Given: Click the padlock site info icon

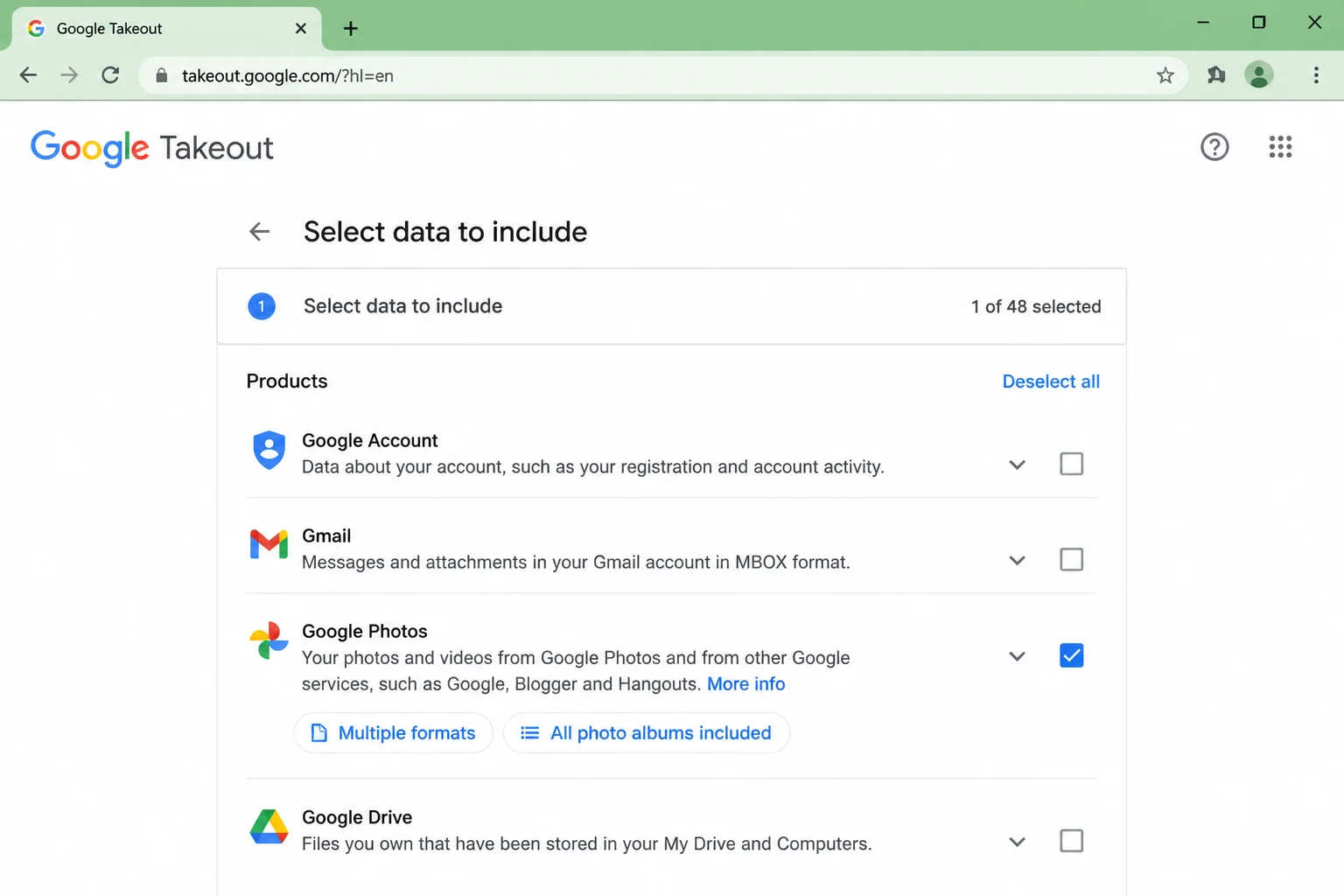Looking at the screenshot, I should [x=161, y=76].
